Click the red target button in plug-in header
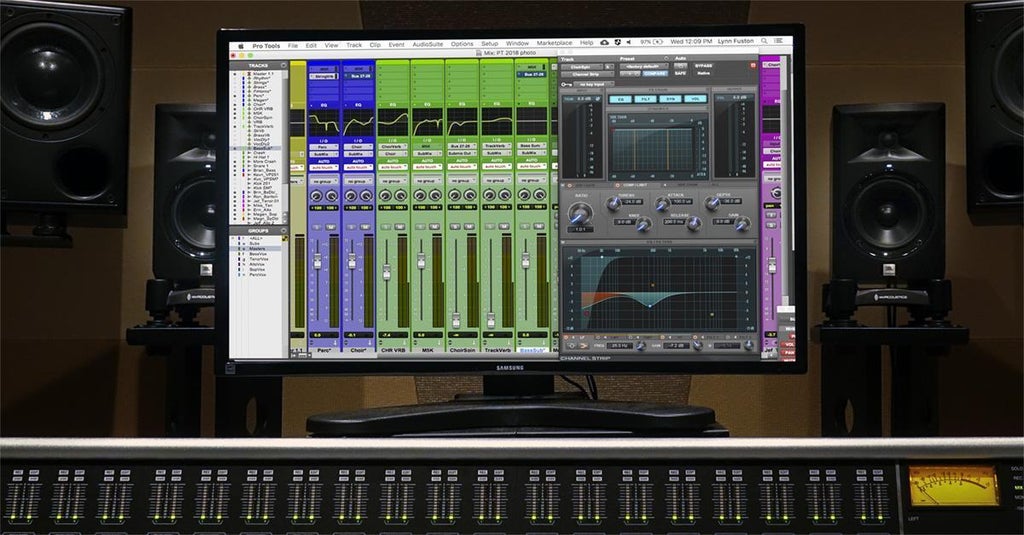The width and height of the screenshot is (1024, 535). click(x=753, y=65)
